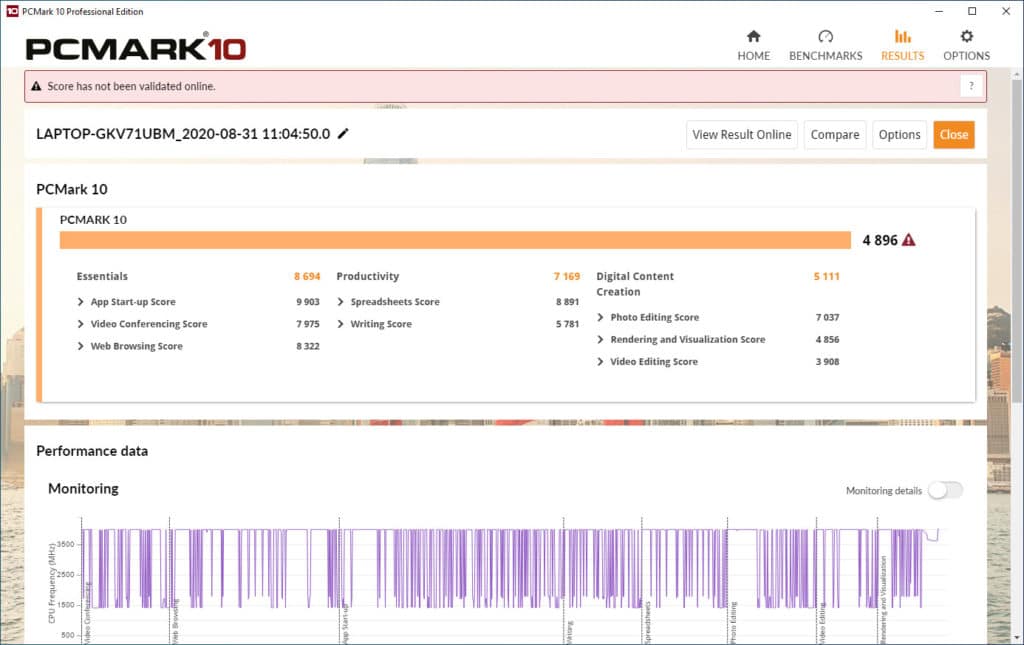This screenshot has width=1024, height=645.
Task: Expand Rendering and Visualization Score
Action: (600, 339)
